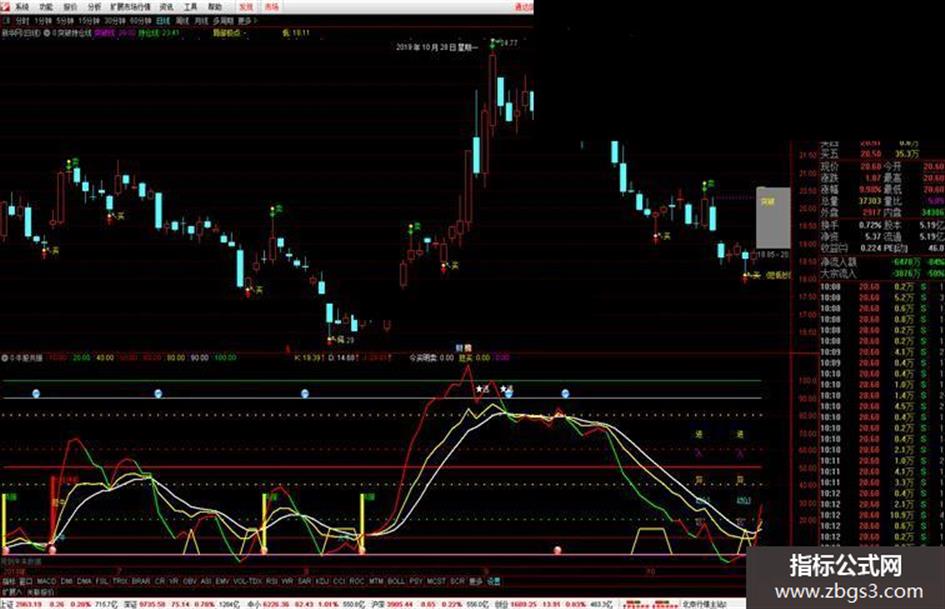Select the OBV indicator tab
This screenshot has height=609, width=945.
pyautogui.click(x=190, y=581)
